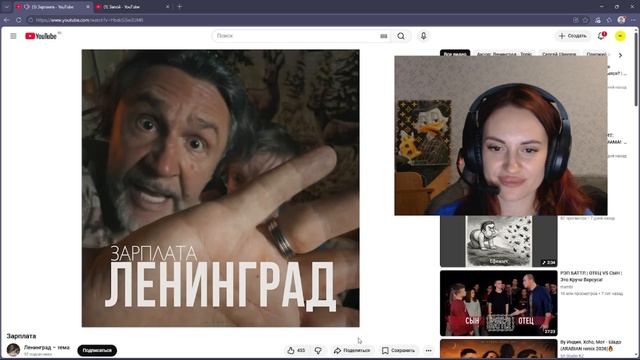Click the Поделиться share button
640x360 pixels.
coord(352,350)
